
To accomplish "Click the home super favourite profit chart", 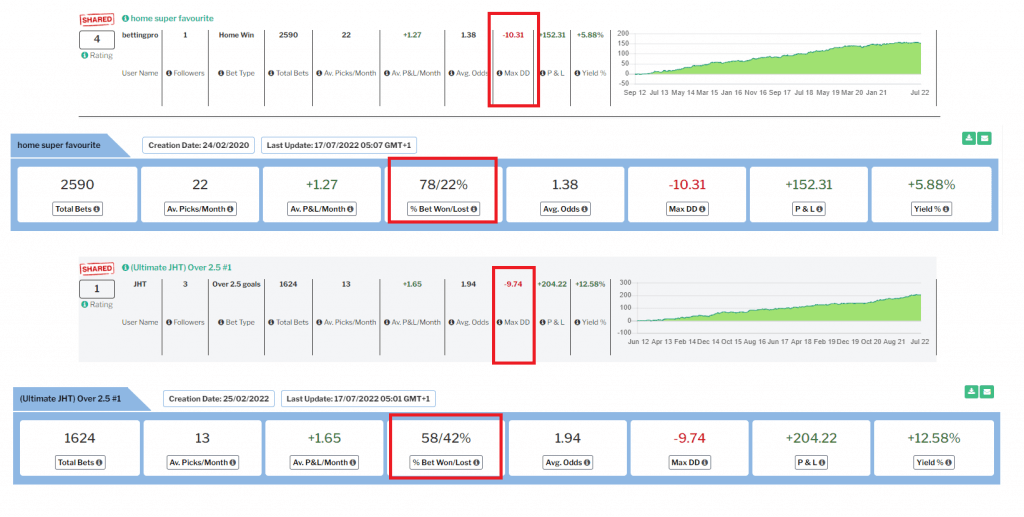I will tap(770, 53).
